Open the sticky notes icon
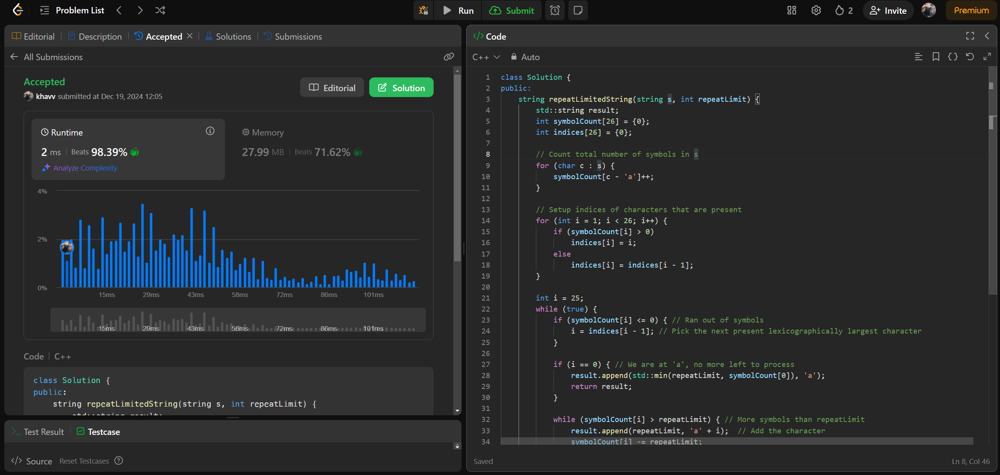The width and height of the screenshot is (1000, 475). pos(578,11)
